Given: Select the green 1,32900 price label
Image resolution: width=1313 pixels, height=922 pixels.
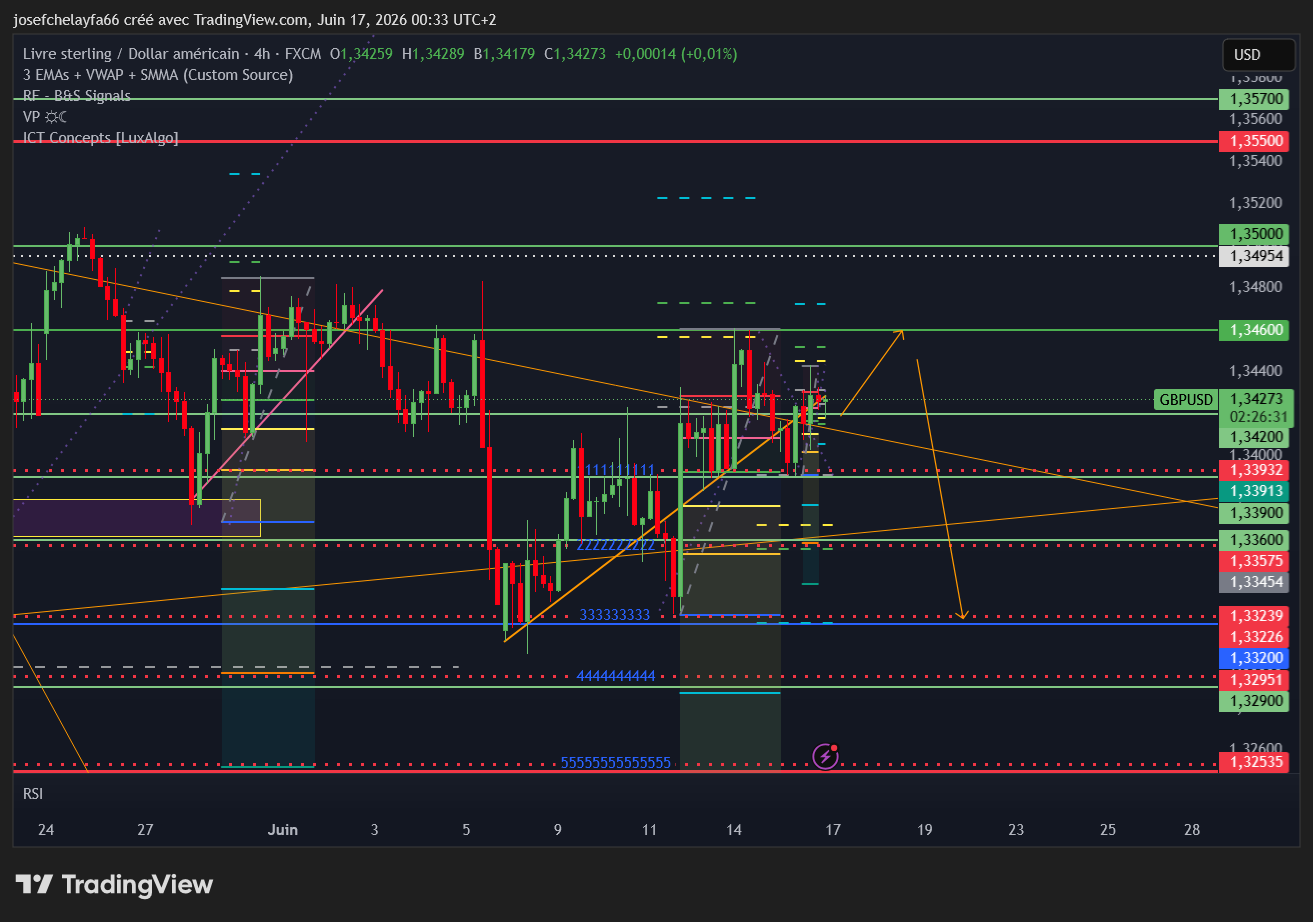Looking at the screenshot, I should (1253, 701).
